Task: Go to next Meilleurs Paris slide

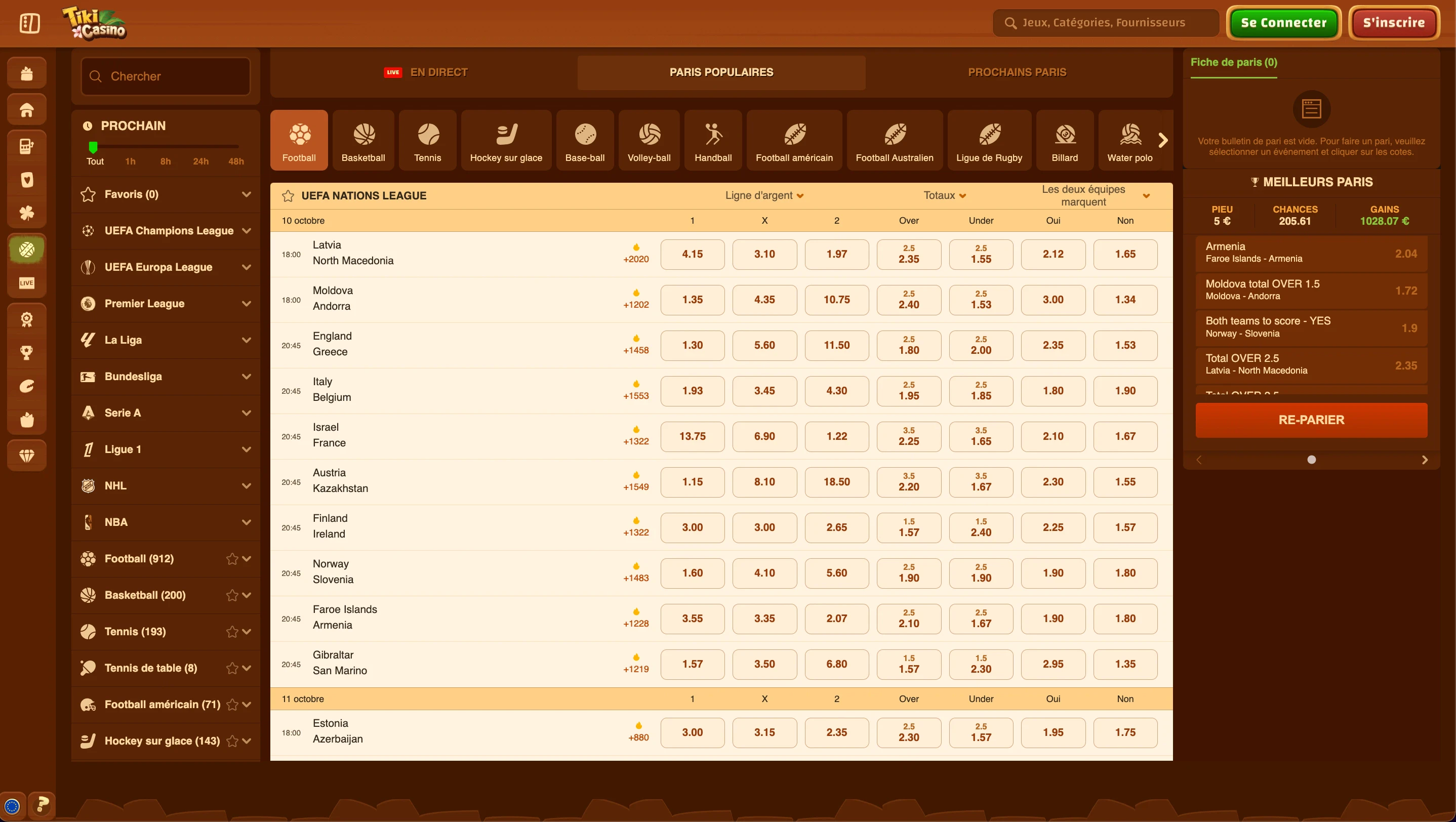Action: click(1424, 460)
